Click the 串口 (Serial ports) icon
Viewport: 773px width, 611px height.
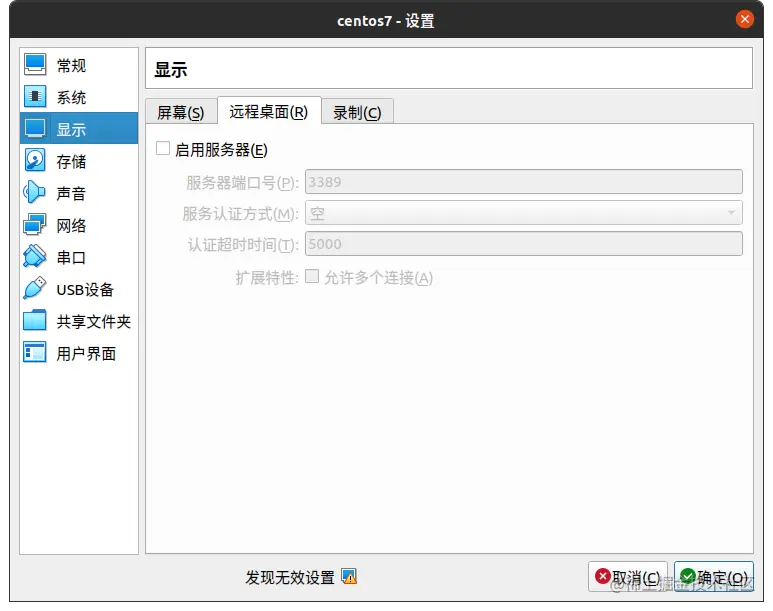tap(35, 257)
